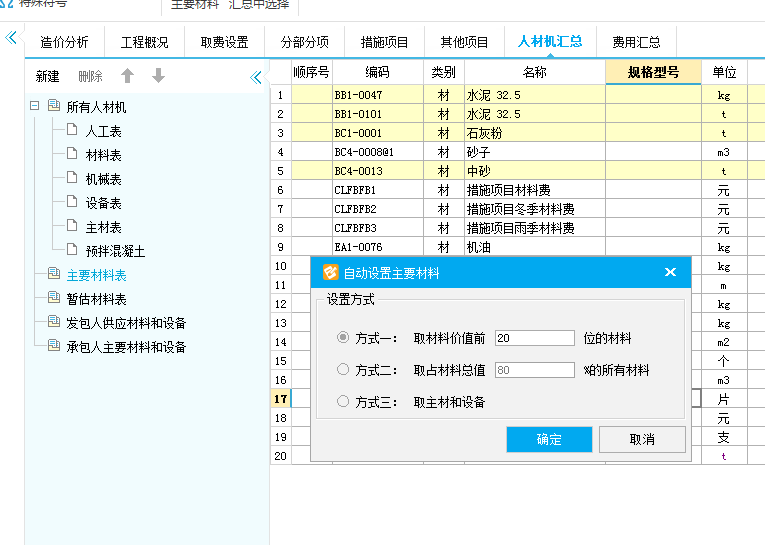Open 人工表 in the tree

103,131
